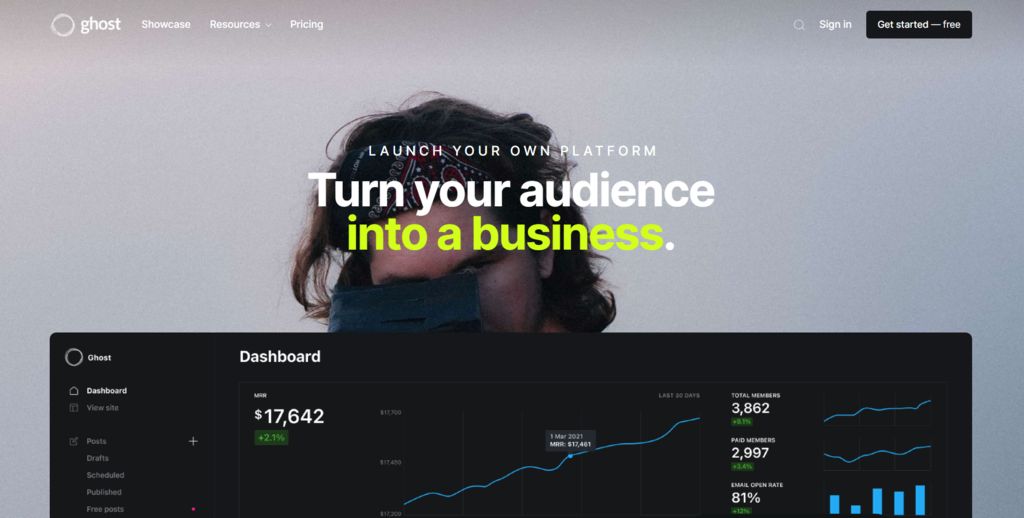Add a new post with plus icon

click(x=193, y=442)
